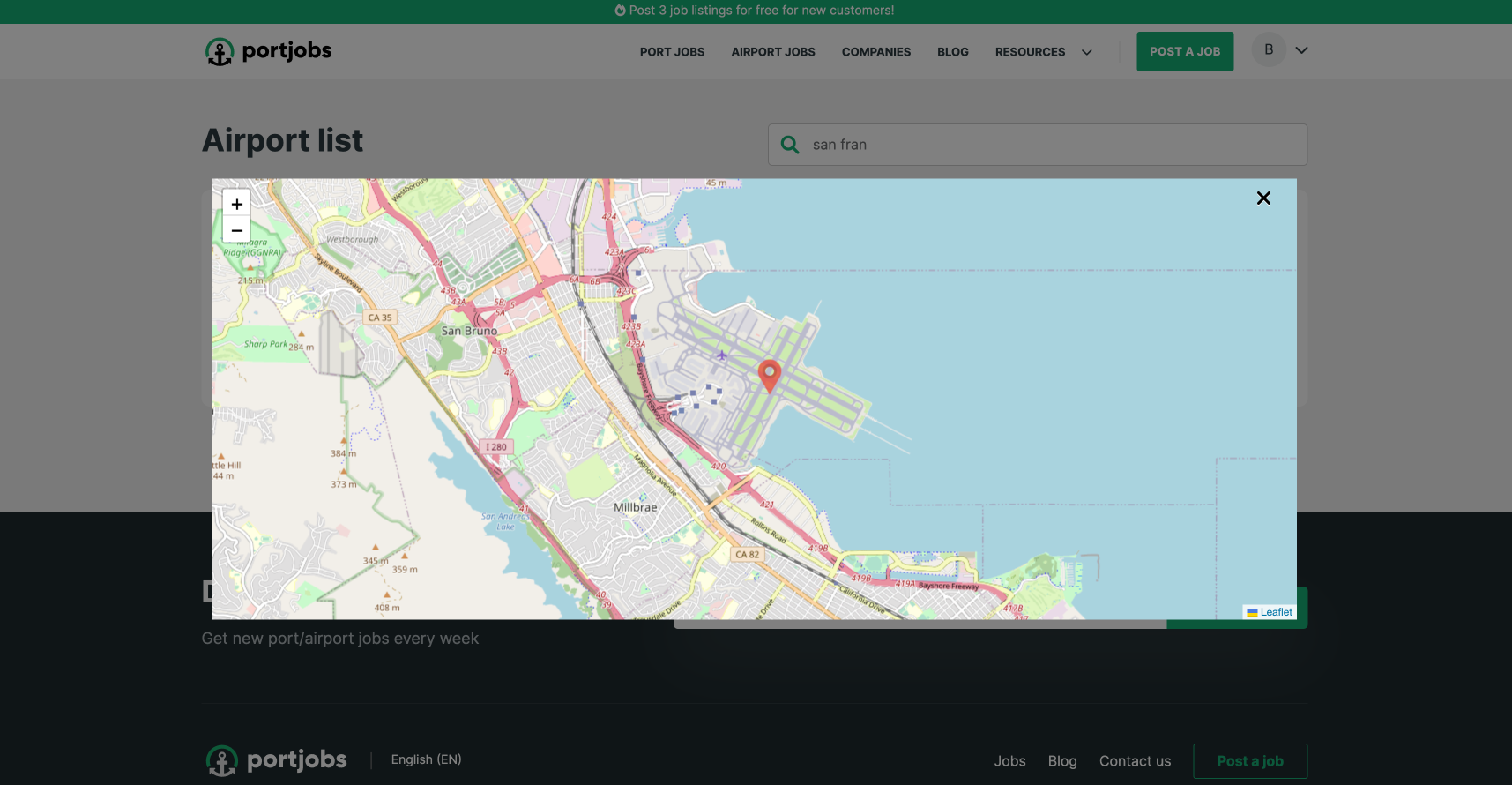This screenshot has height=785, width=1512.
Task: Click the Millbrae map label
Action: [636, 507]
